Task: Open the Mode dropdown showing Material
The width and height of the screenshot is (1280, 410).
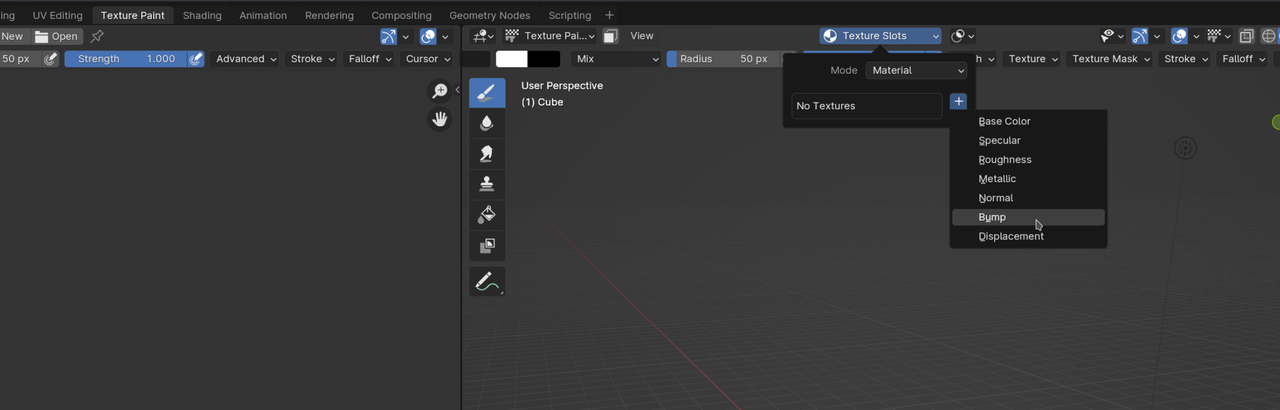Action: coord(917,71)
